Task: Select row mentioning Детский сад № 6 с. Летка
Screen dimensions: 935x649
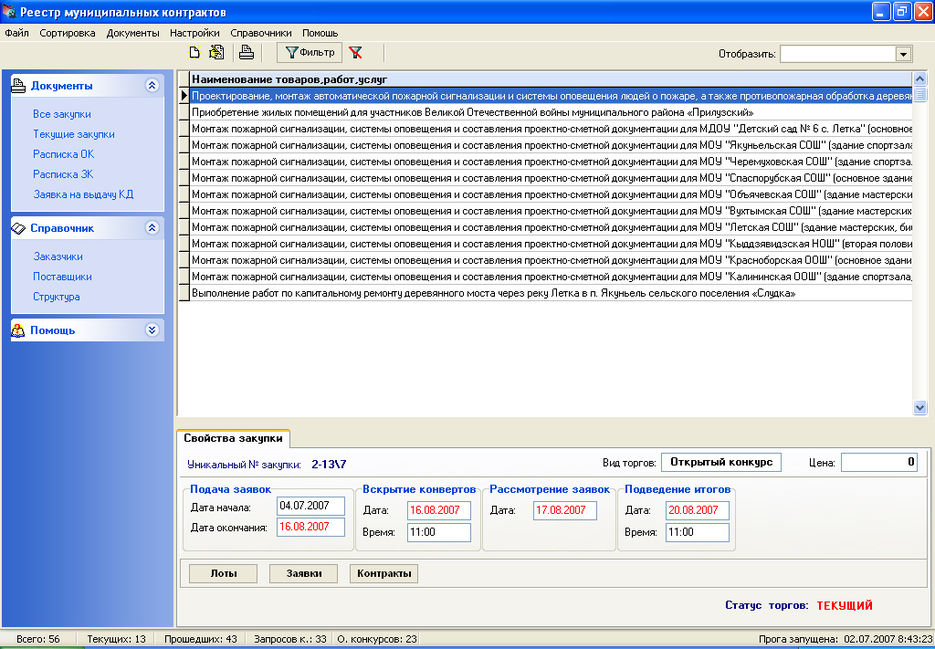Action: pos(551,129)
